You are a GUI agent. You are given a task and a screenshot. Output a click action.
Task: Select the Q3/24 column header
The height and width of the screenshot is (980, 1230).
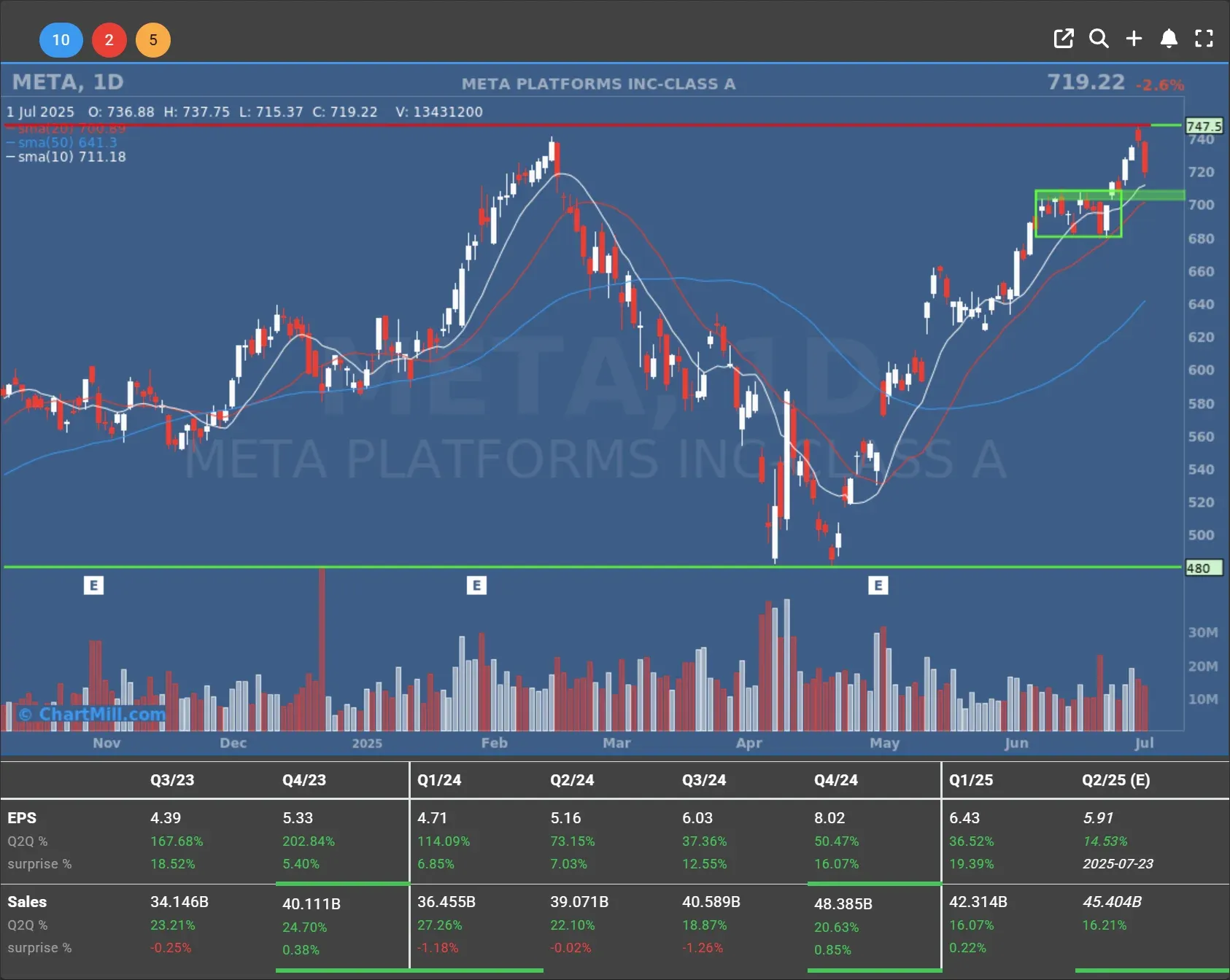point(704,779)
